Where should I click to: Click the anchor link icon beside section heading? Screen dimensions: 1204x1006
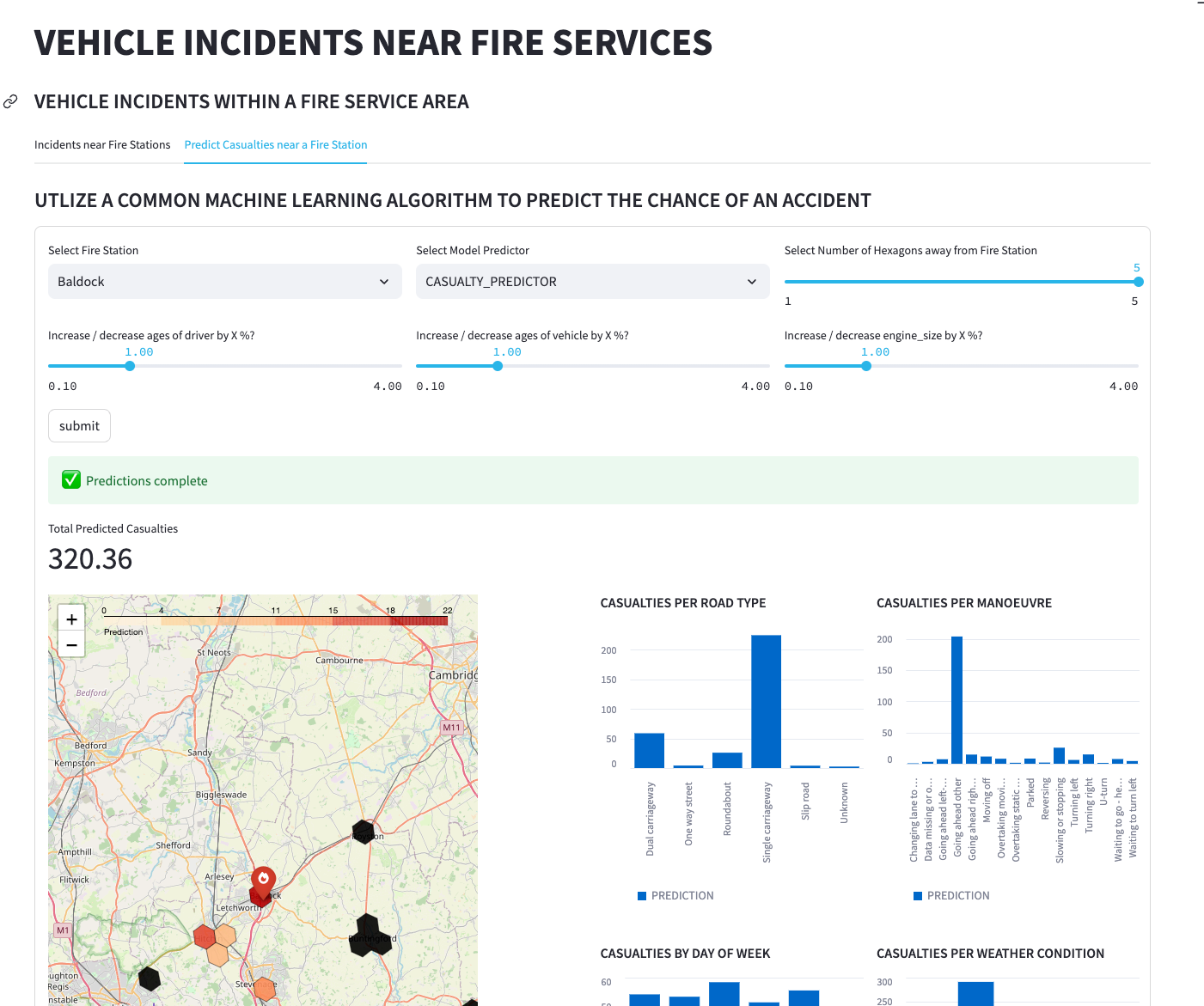(10, 101)
